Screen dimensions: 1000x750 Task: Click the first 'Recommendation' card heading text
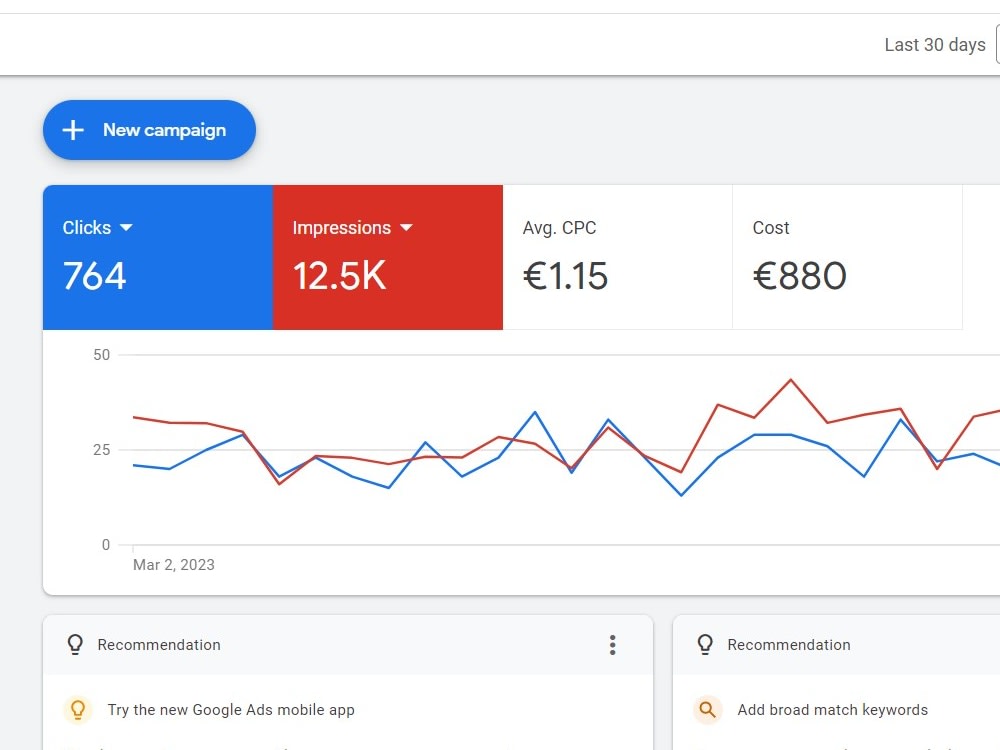[x=159, y=645]
